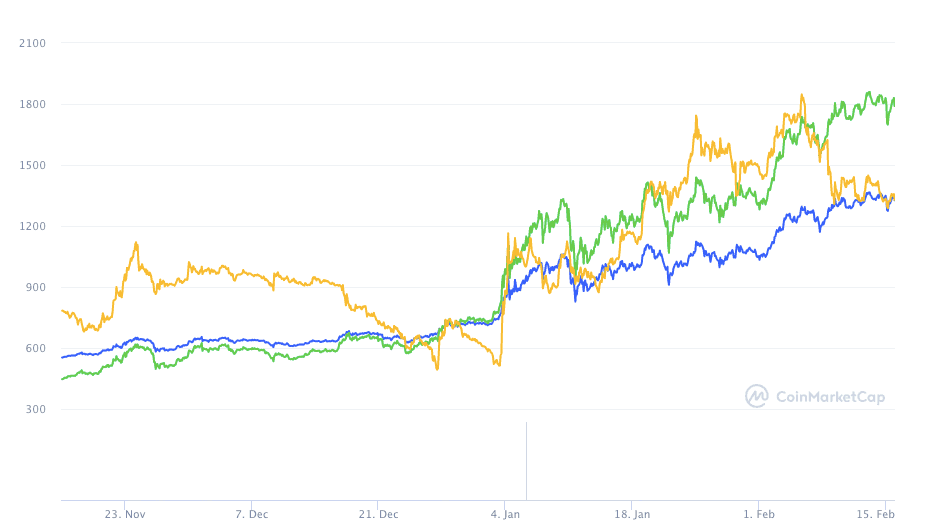Viewport: 925px width, 530px height.
Task: Click the orange line's lowest dip in late December
Action: 437,368
